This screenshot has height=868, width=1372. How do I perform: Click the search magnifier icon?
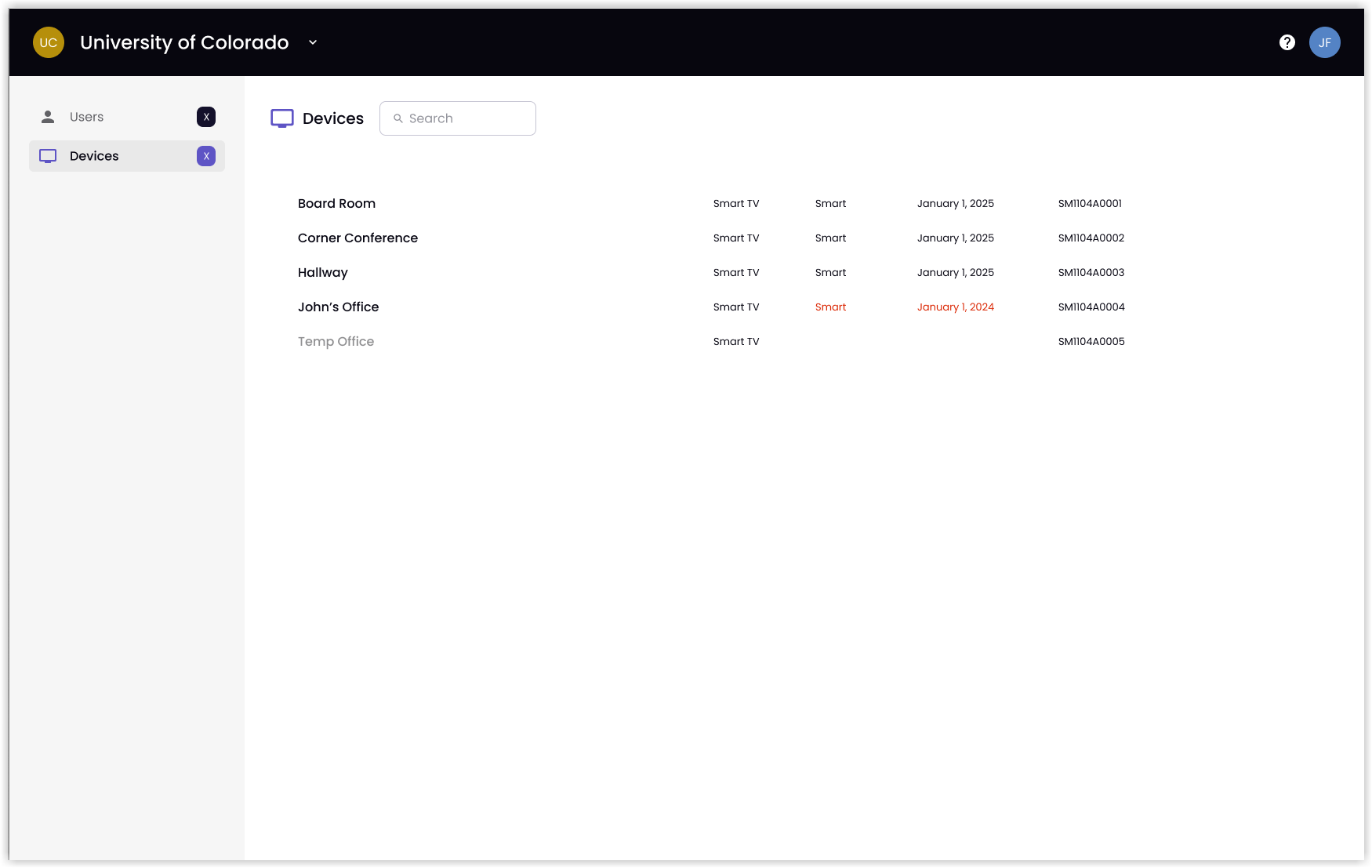[398, 118]
